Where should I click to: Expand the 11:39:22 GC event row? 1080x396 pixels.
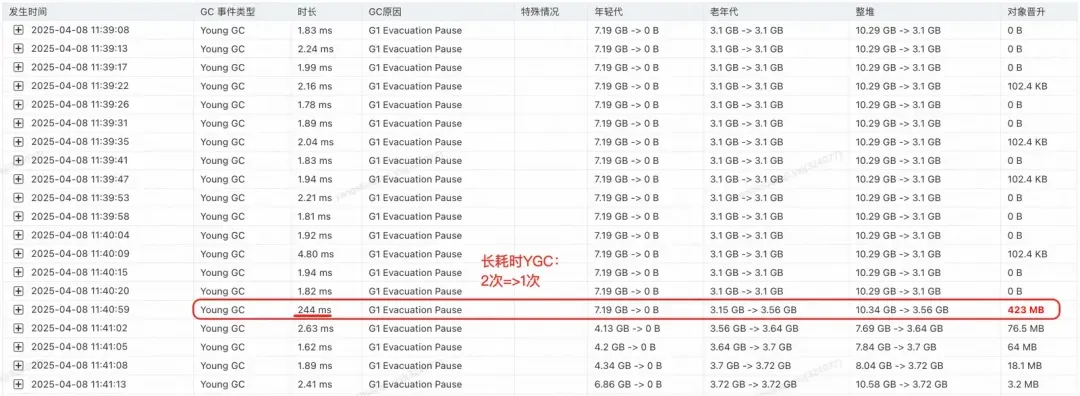19,86
